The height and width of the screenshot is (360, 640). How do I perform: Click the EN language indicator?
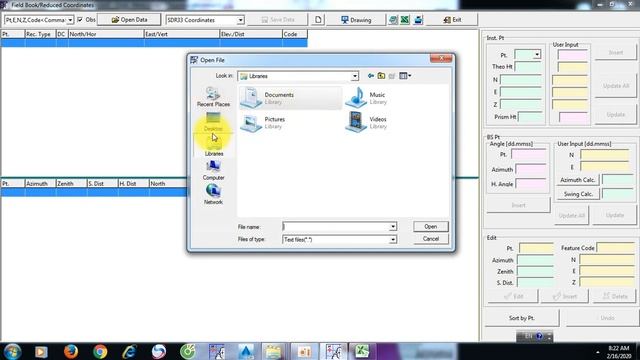click(528, 336)
